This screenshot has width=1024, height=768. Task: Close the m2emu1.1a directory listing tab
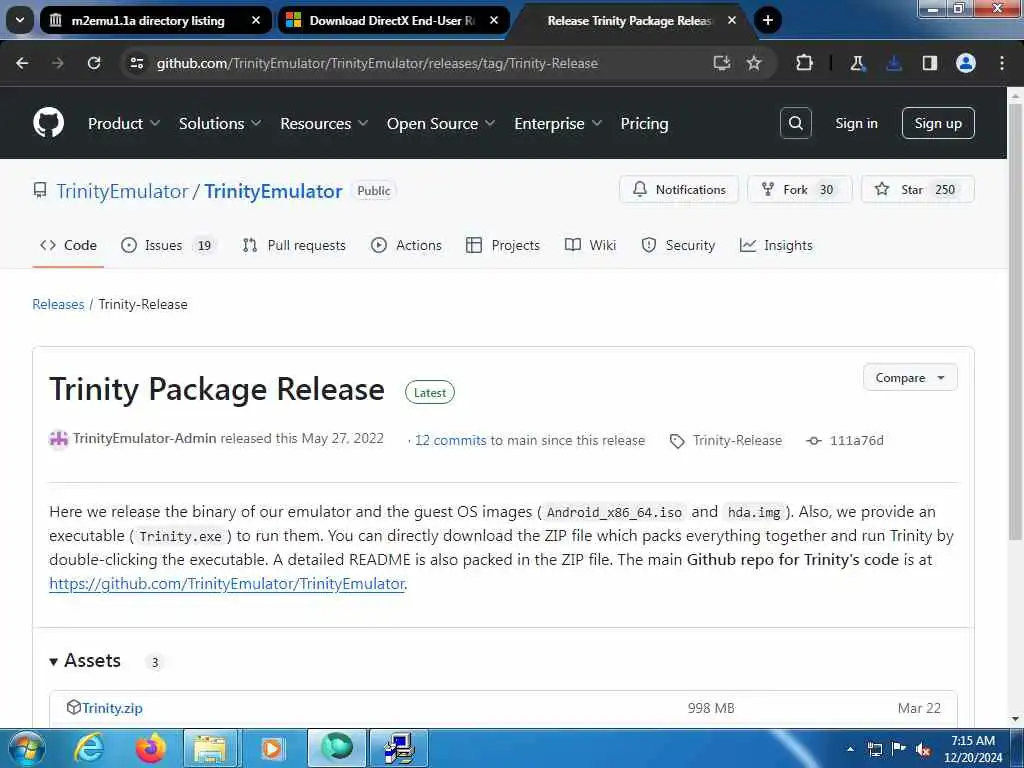pos(256,21)
